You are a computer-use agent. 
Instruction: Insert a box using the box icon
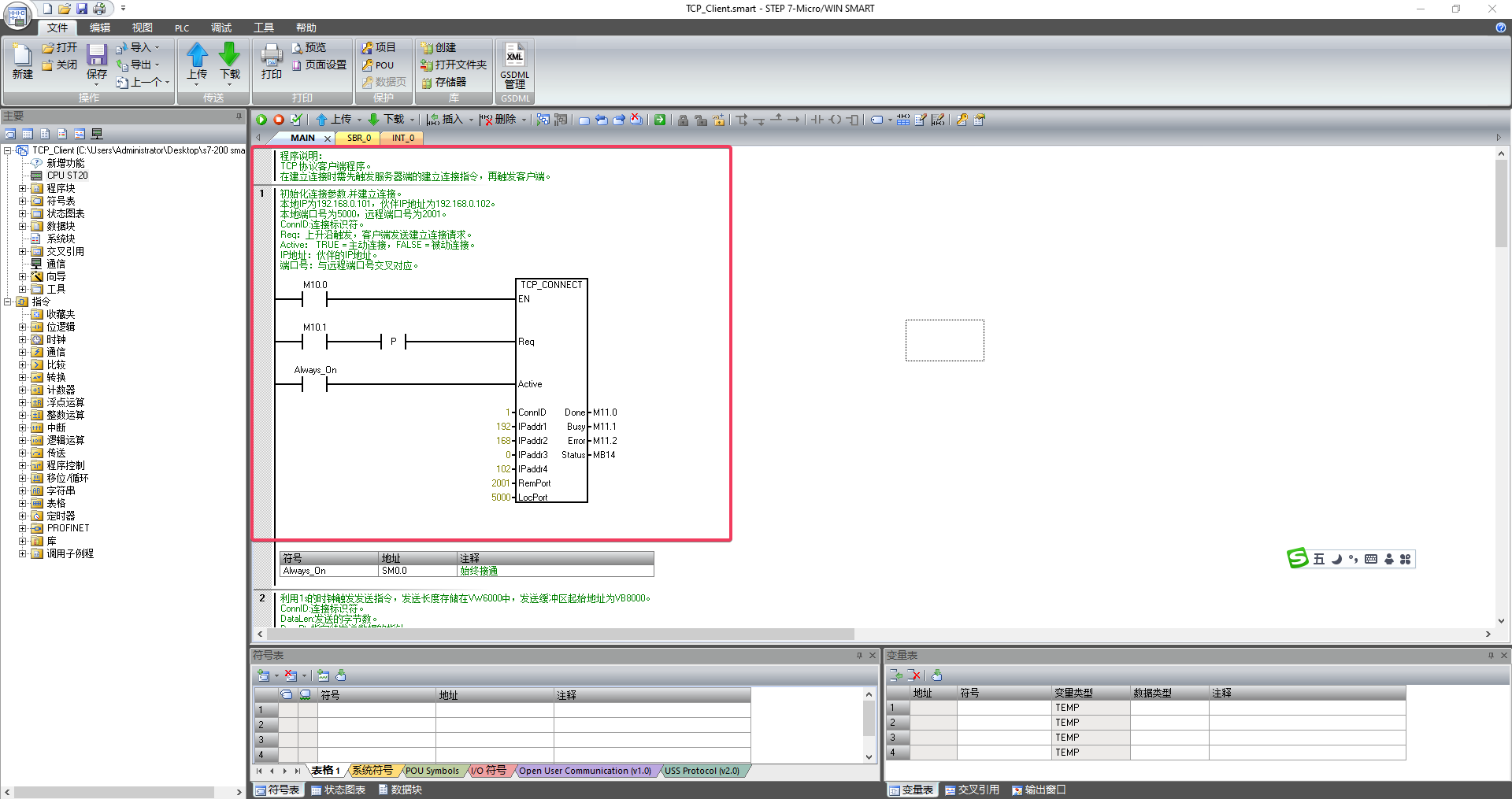click(852, 120)
